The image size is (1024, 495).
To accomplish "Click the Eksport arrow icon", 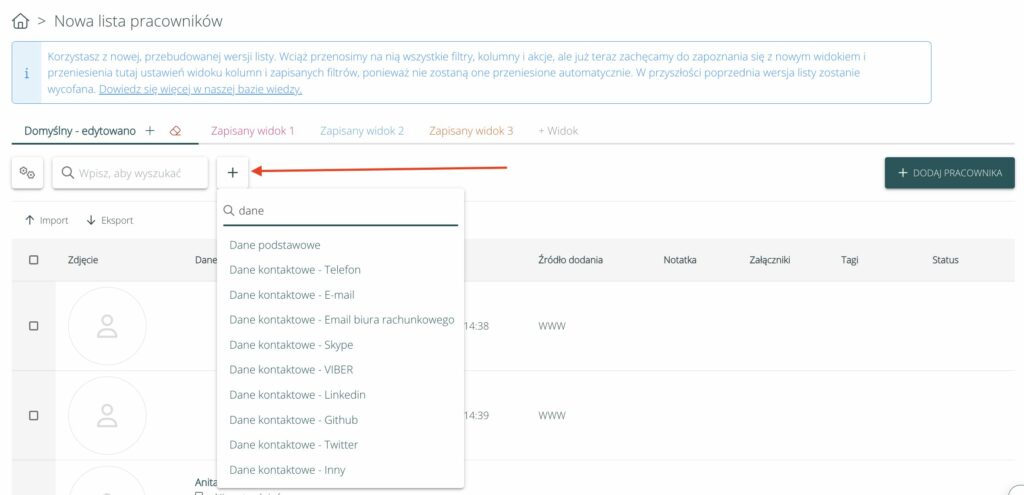I will click(x=91, y=220).
